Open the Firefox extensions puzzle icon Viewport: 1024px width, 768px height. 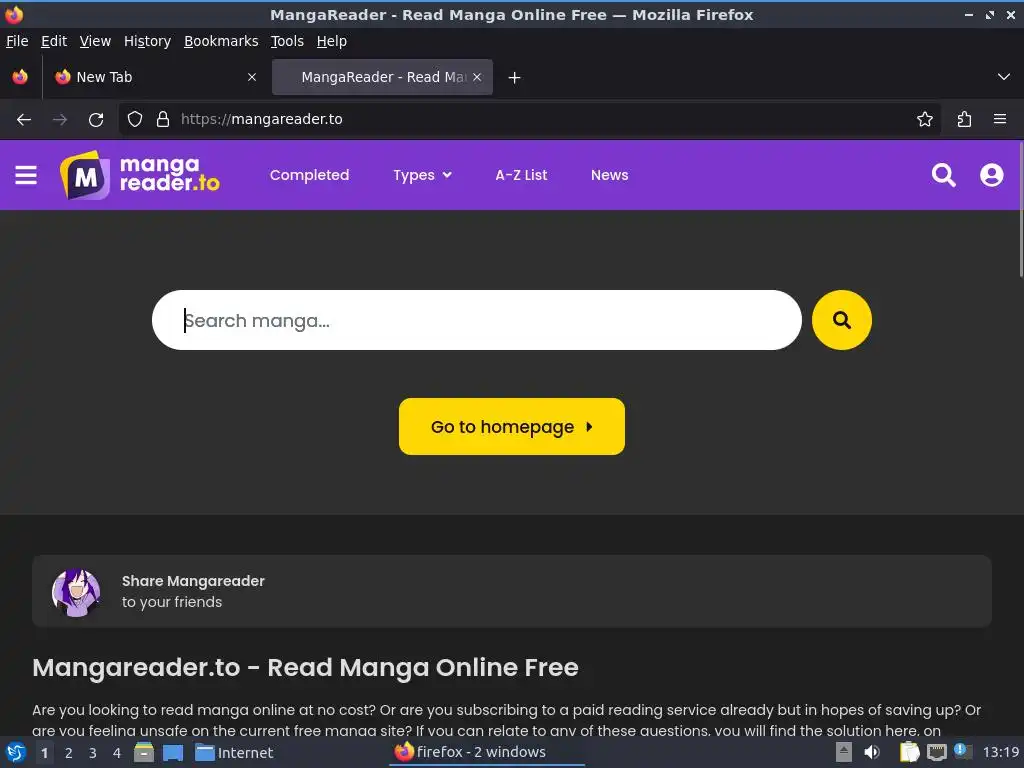pyautogui.click(x=964, y=120)
